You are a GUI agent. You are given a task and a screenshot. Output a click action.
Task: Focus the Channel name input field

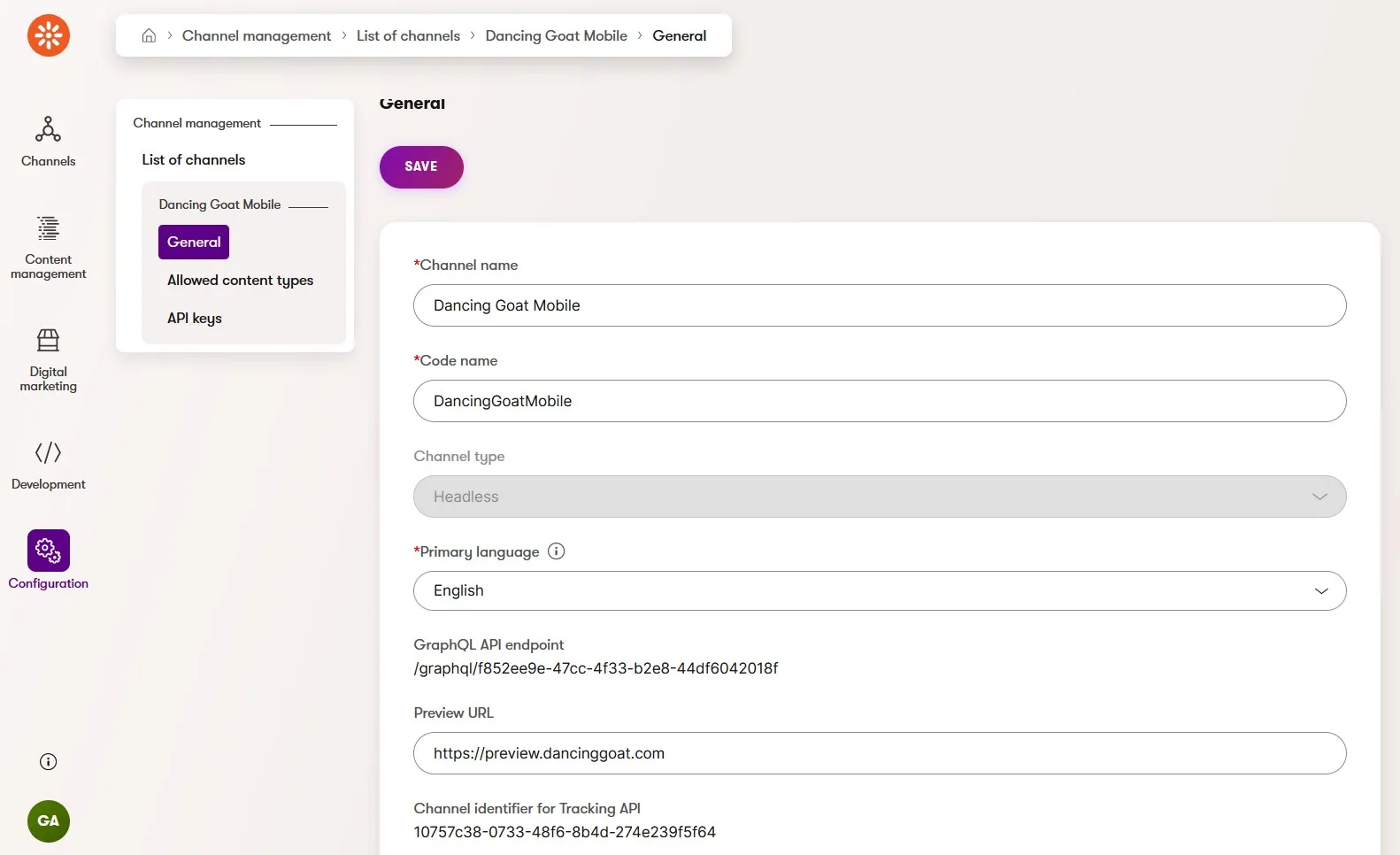(x=880, y=305)
